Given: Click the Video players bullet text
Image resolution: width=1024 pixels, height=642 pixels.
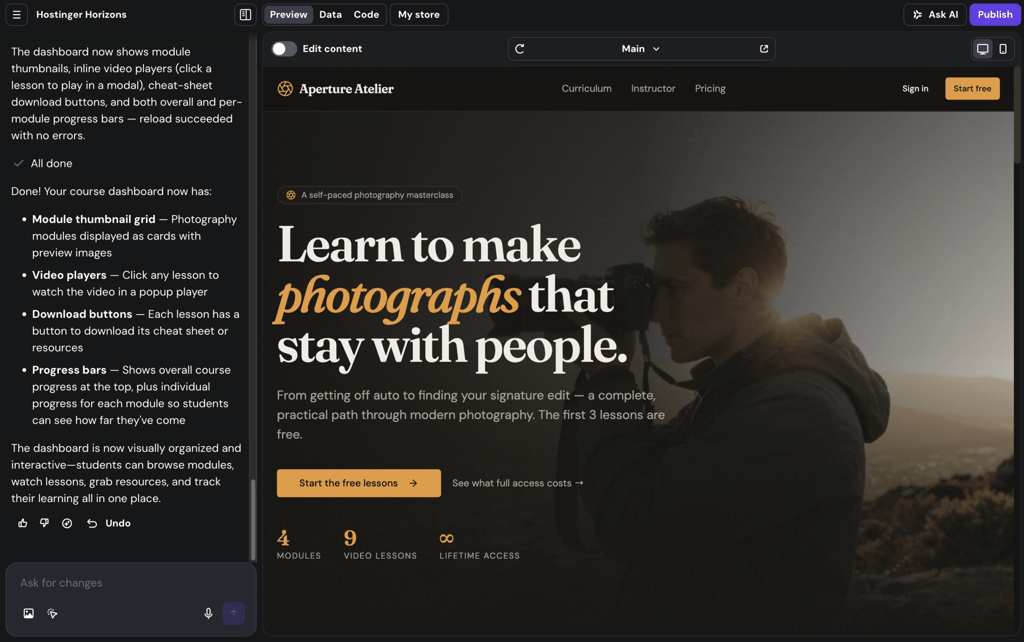Looking at the screenshot, I should point(125,283).
